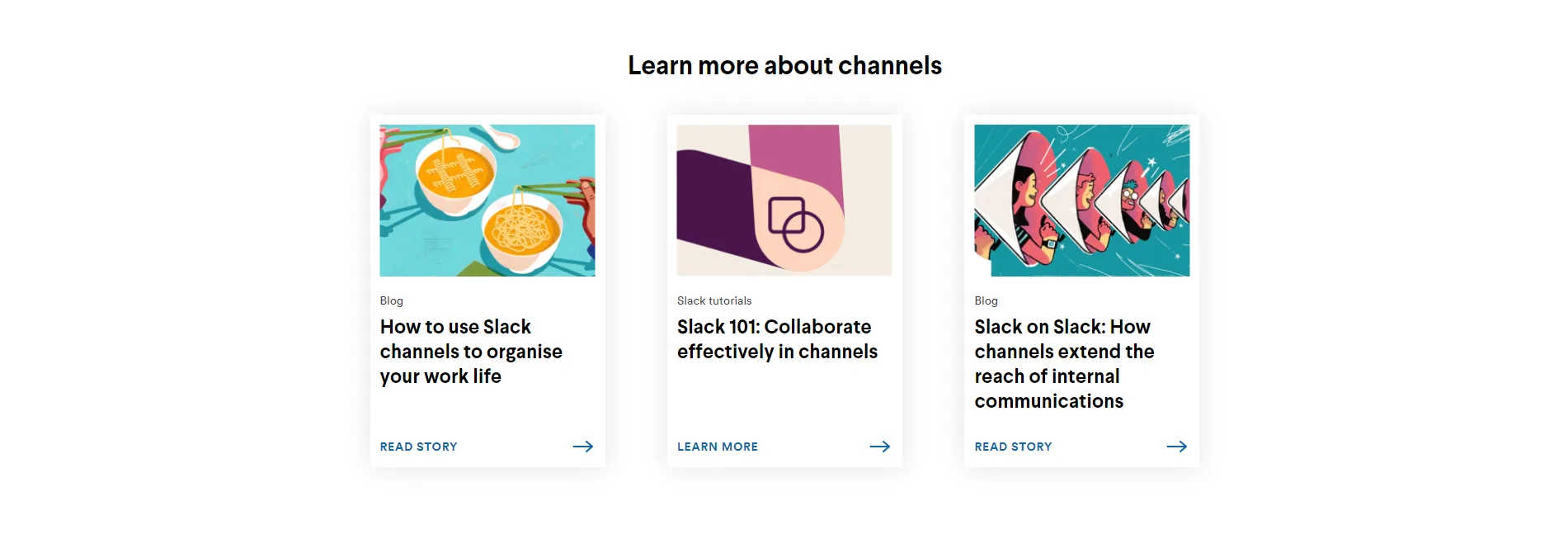Open the purple channels shapes thumbnail
Screen dimensions: 1568x539
[784, 201]
